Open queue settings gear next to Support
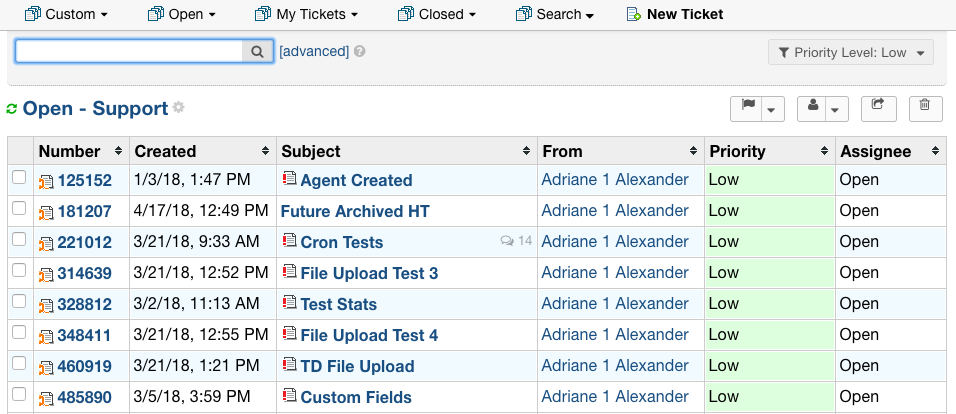956x414 pixels. (x=178, y=107)
